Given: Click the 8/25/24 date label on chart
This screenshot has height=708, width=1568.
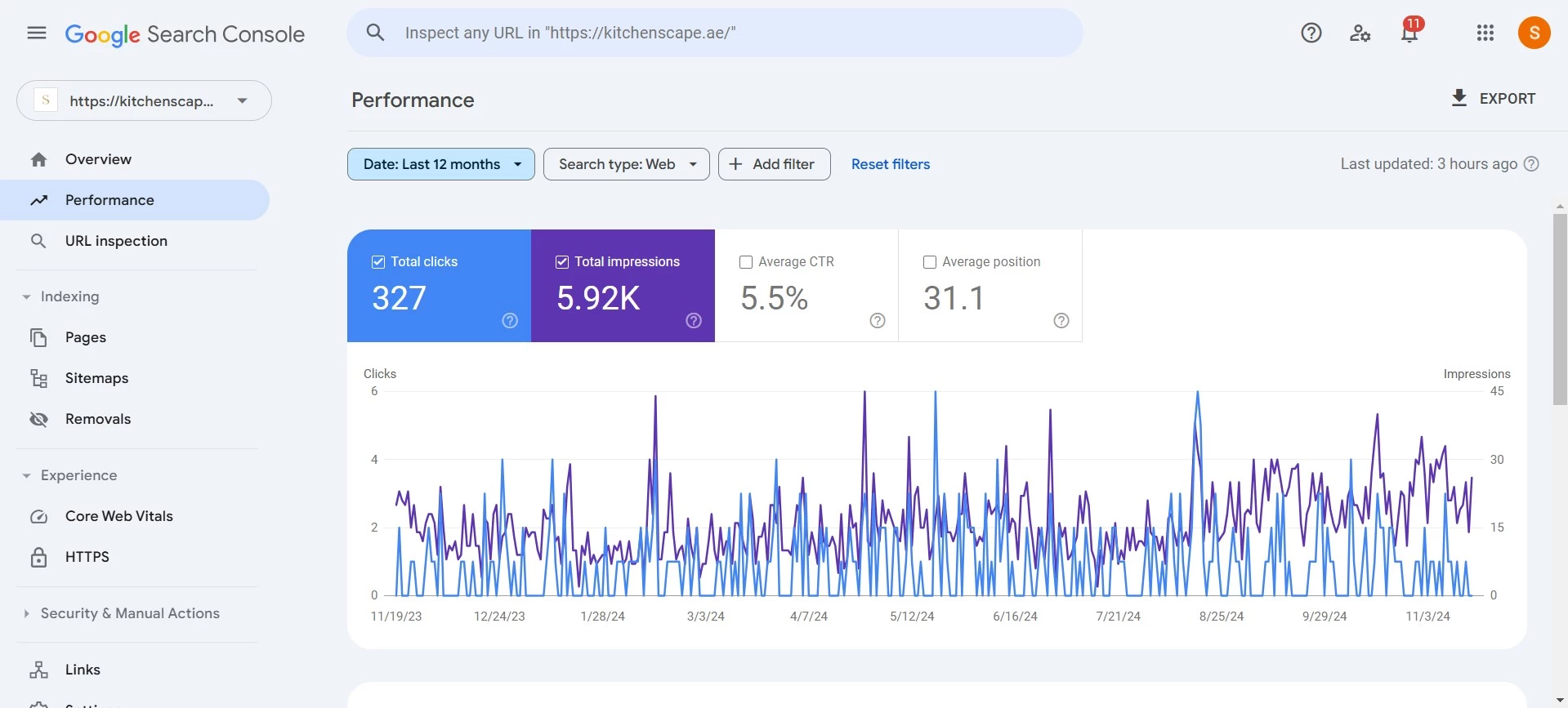Looking at the screenshot, I should coord(1222,617).
